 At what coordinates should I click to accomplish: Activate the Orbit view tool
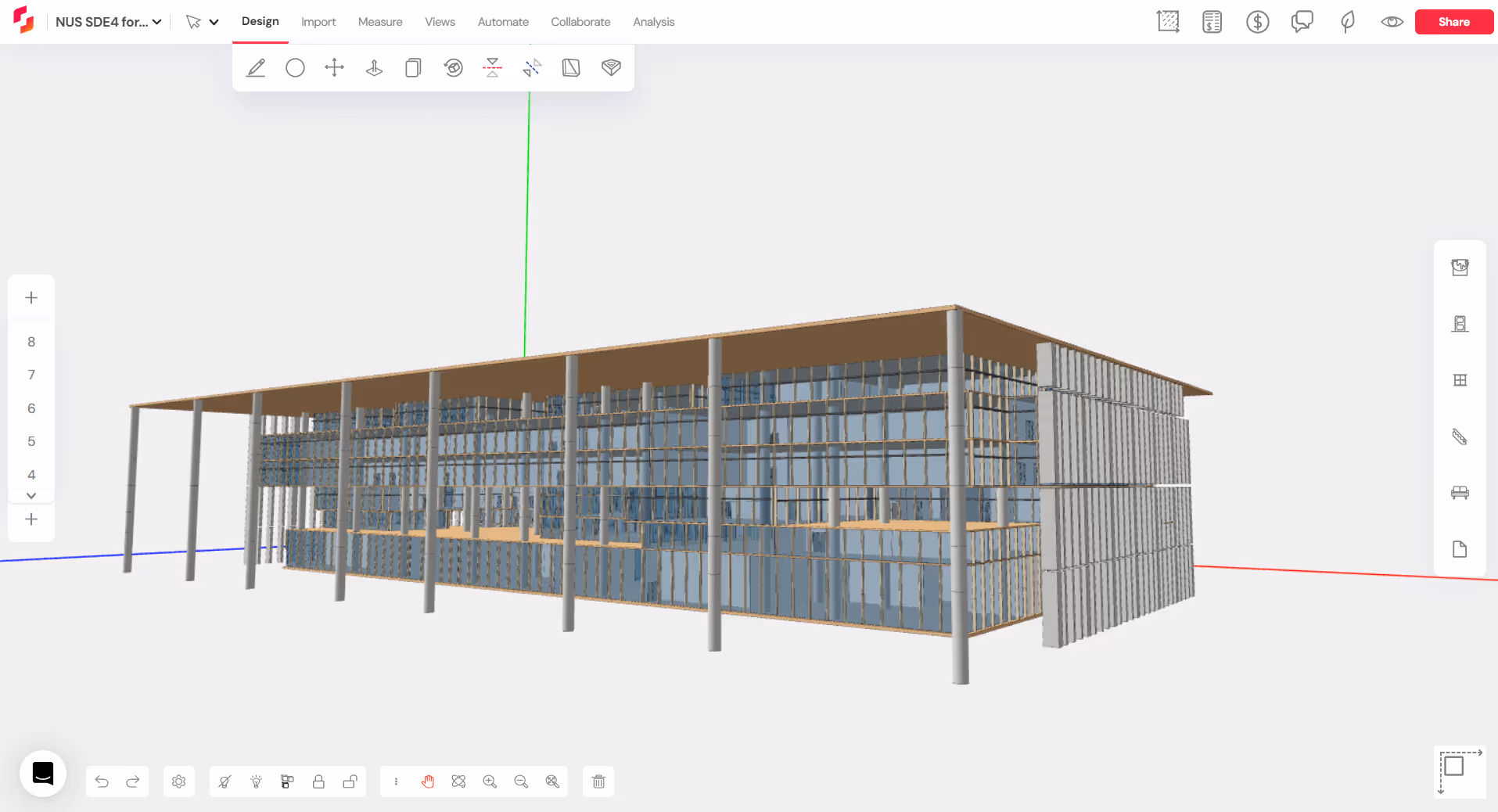pyautogui.click(x=458, y=781)
